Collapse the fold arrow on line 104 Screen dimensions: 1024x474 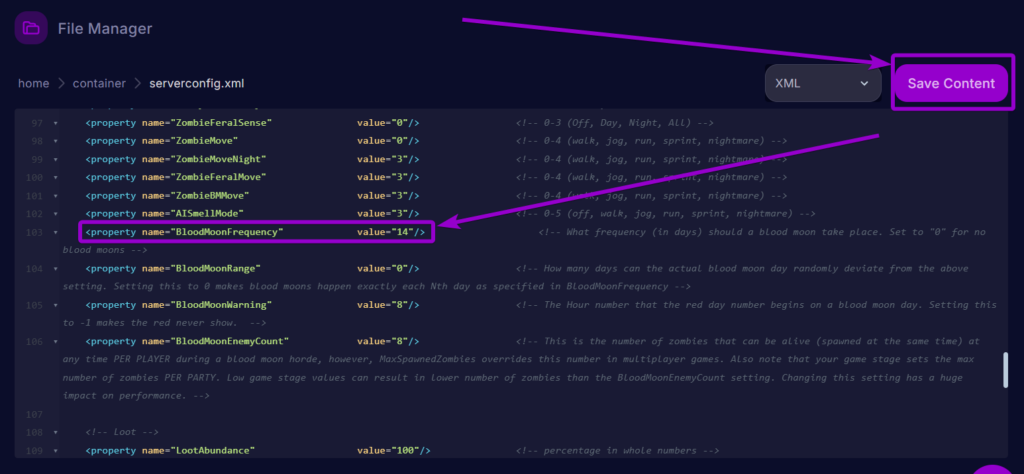click(55, 268)
